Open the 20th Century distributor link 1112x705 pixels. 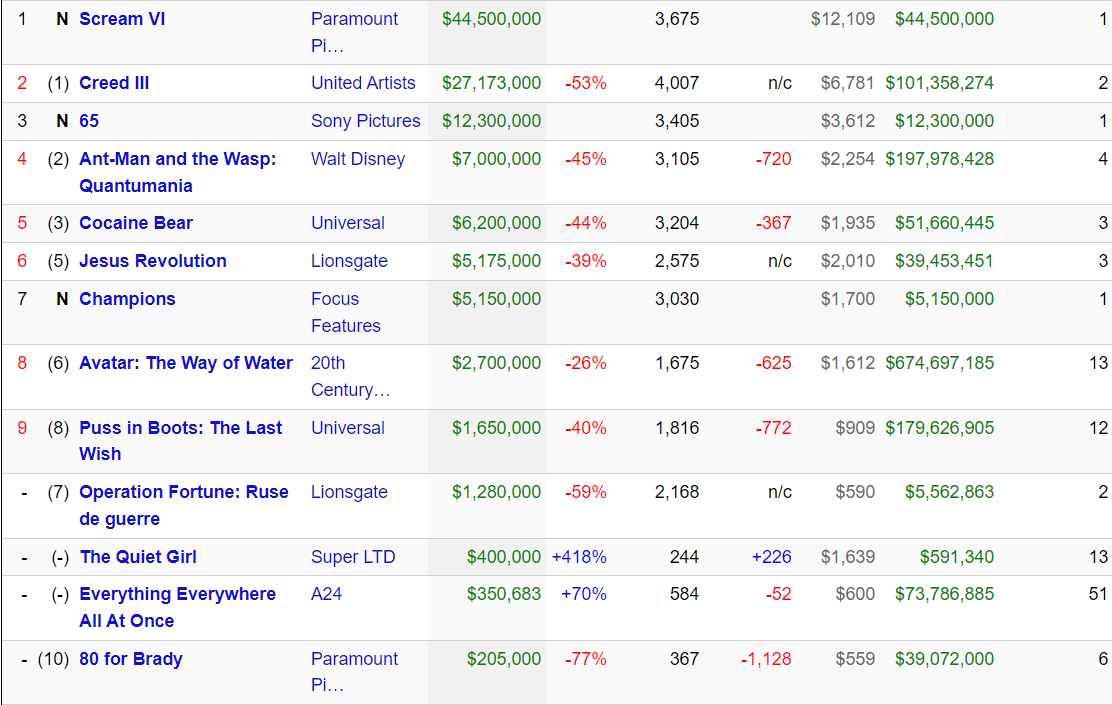(351, 377)
